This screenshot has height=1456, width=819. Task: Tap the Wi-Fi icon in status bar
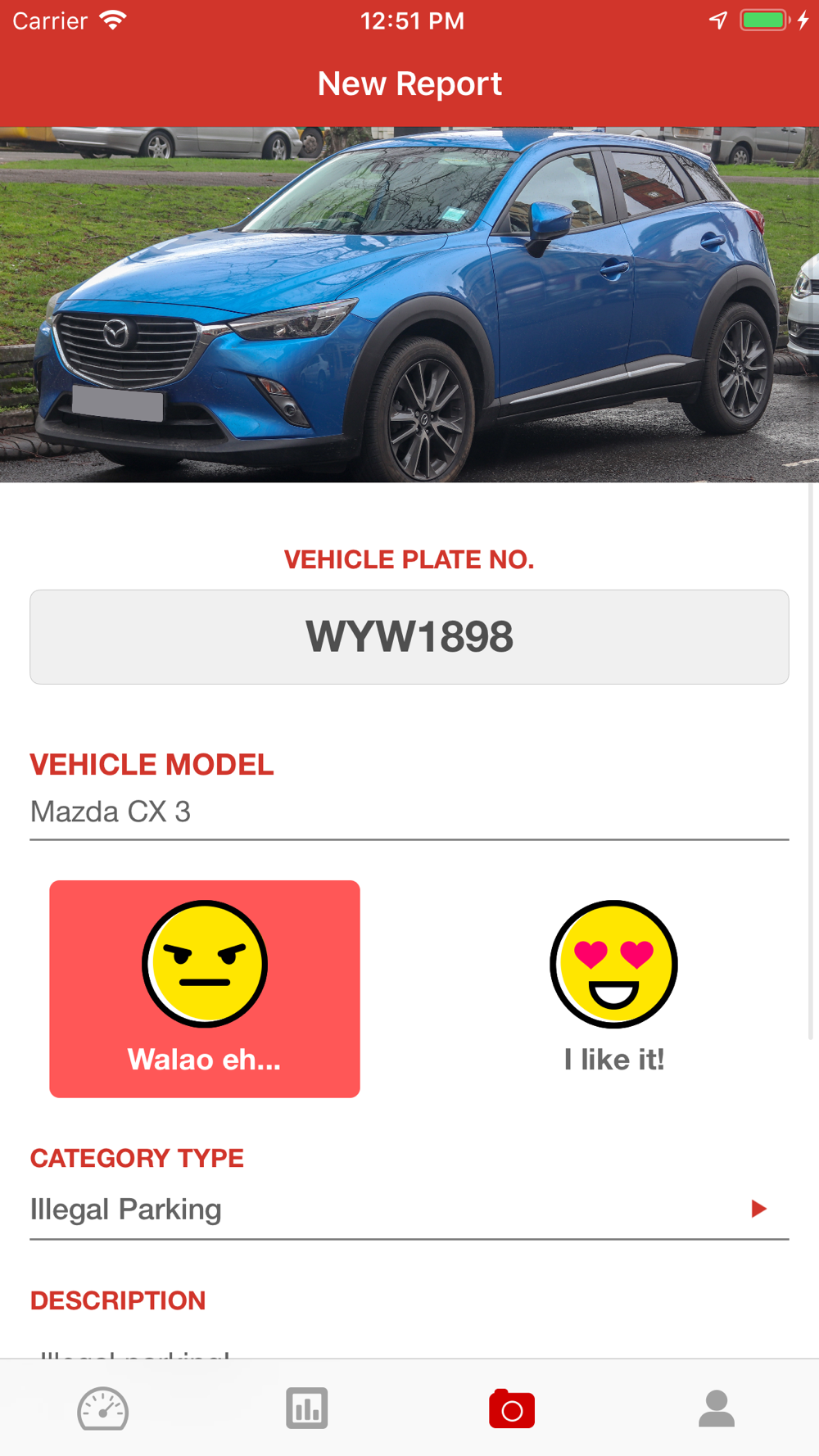pyautogui.click(x=113, y=20)
